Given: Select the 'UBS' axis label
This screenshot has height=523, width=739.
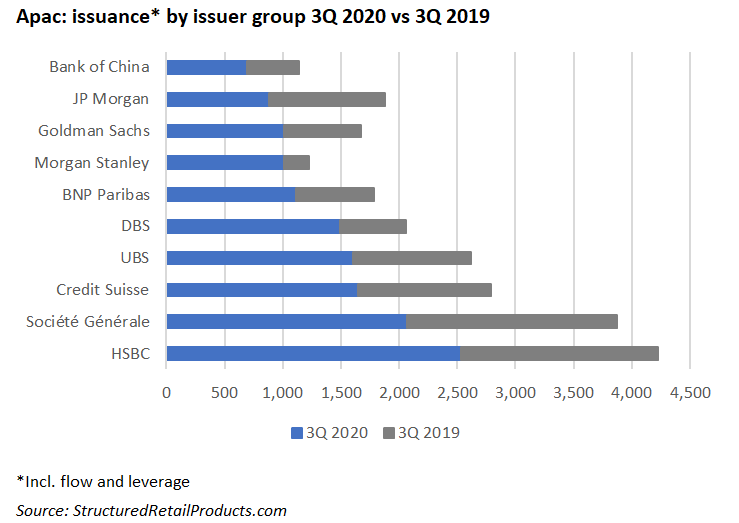Looking at the screenshot, I should (x=135, y=258).
